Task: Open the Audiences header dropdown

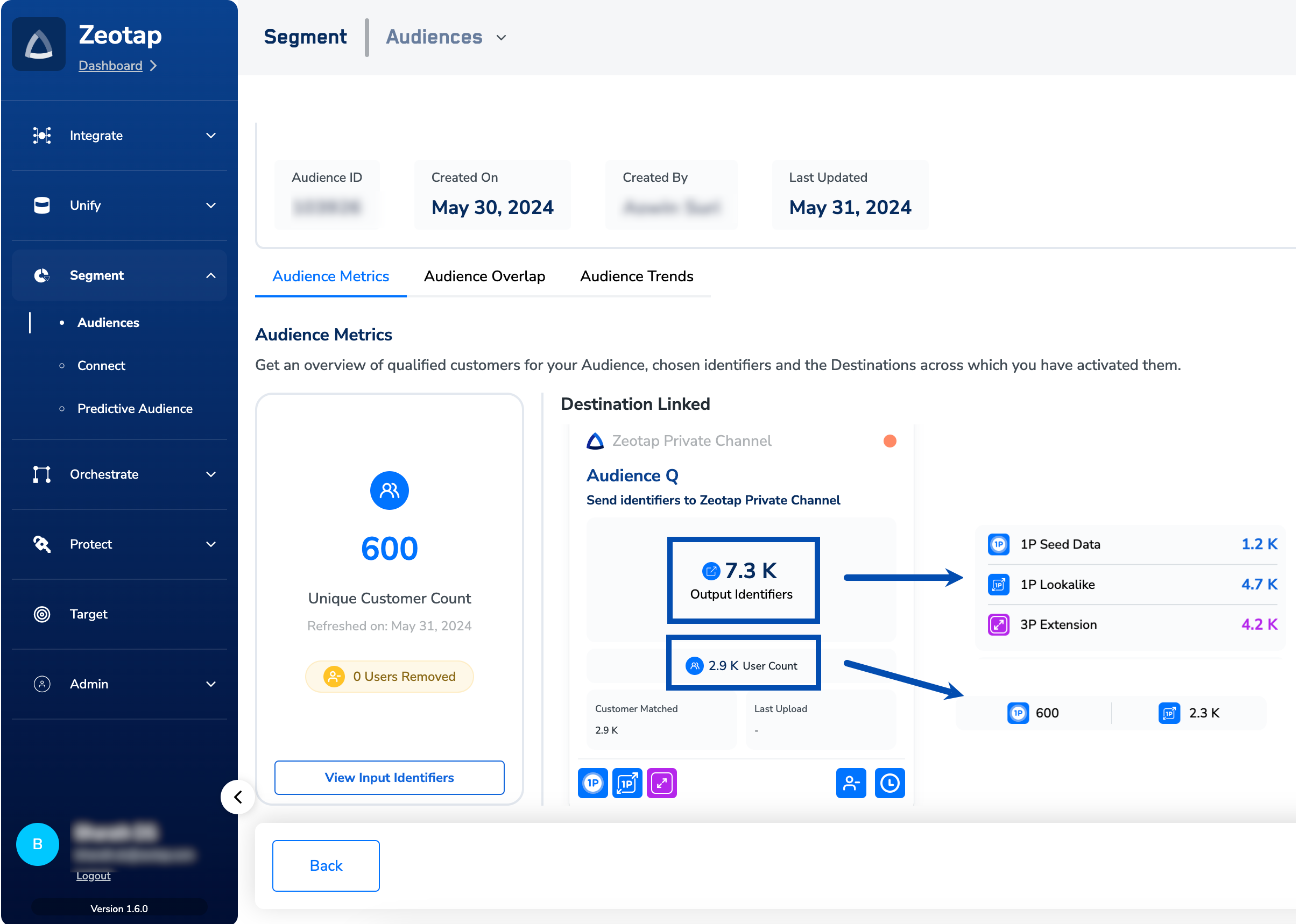Action: click(x=501, y=38)
